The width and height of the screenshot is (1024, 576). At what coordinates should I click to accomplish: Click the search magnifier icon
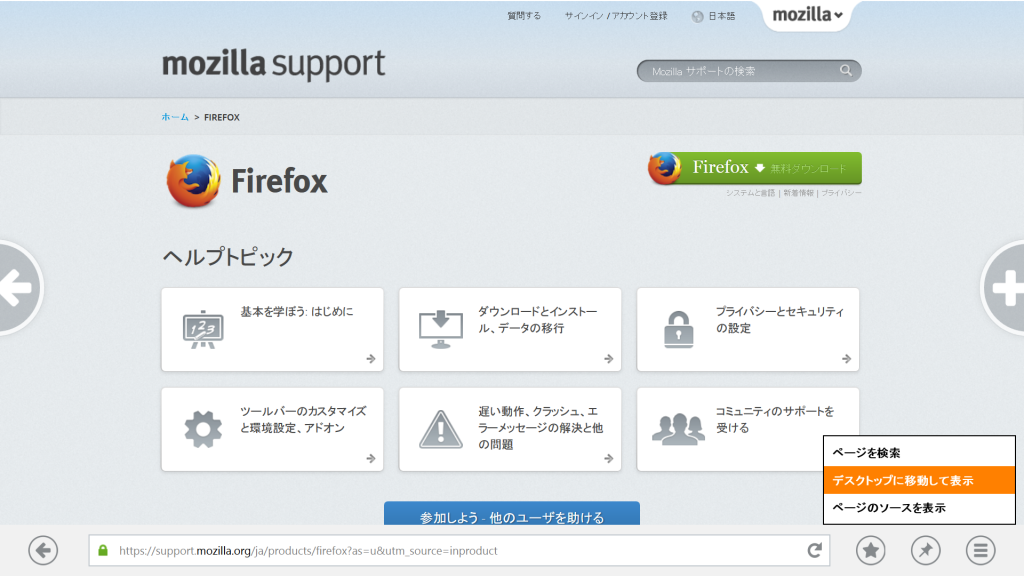tap(846, 71)
